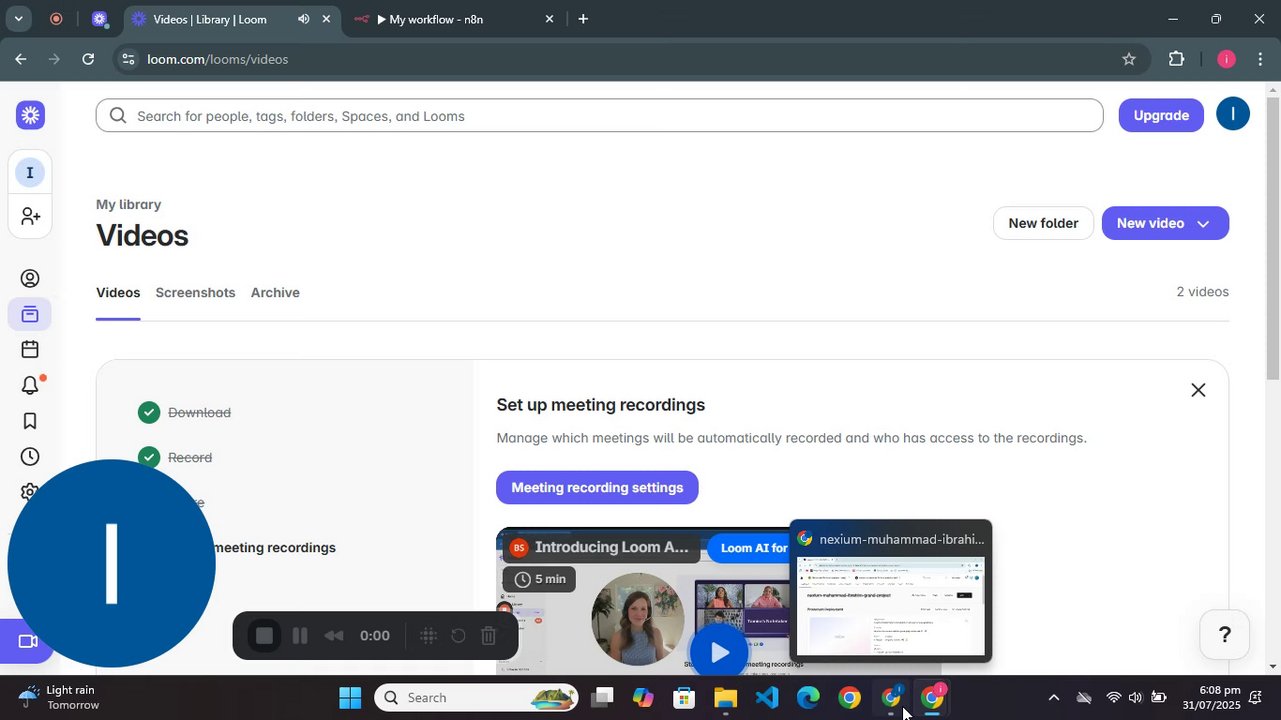Open the History clock icon
This screenshot has height=720, width=1281.
click(30, 457)
